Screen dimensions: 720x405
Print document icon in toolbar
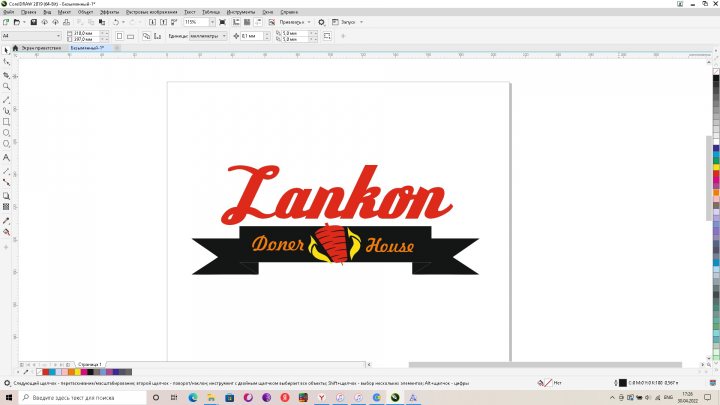tap(67, 22)
